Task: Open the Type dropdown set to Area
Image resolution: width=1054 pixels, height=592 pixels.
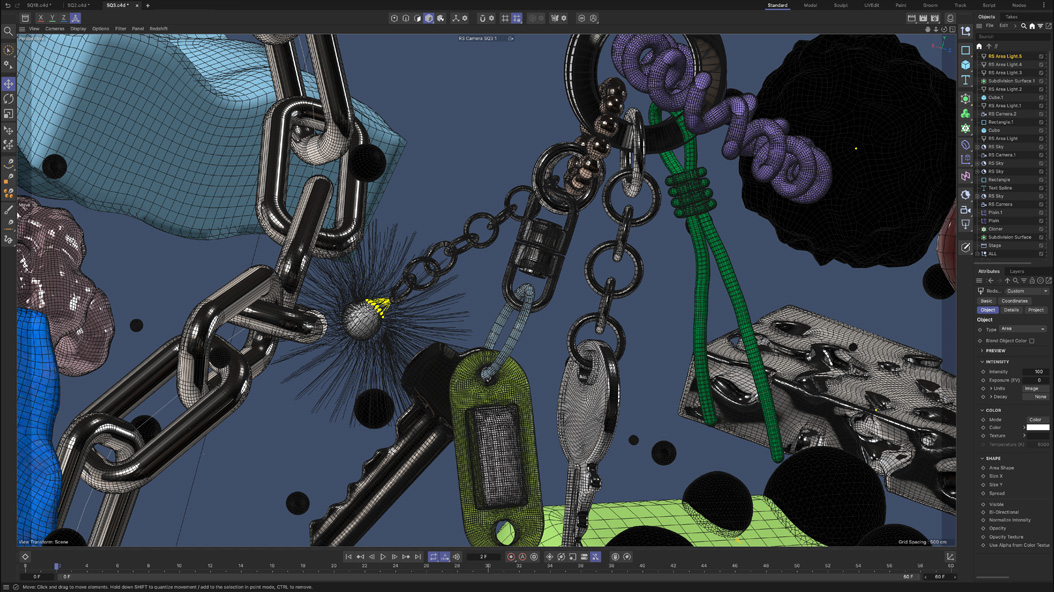Action: 1022,329
